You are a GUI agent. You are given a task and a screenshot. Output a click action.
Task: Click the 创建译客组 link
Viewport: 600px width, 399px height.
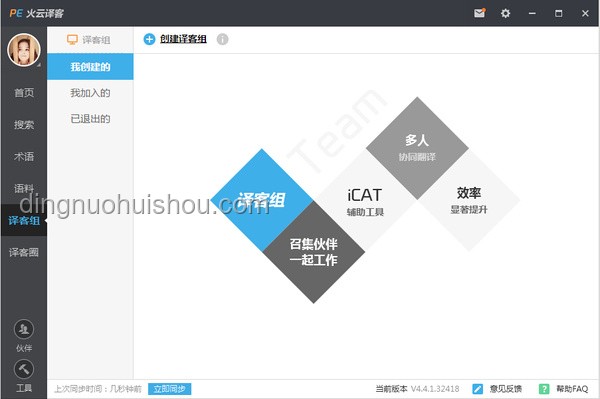tap(183, 39)
